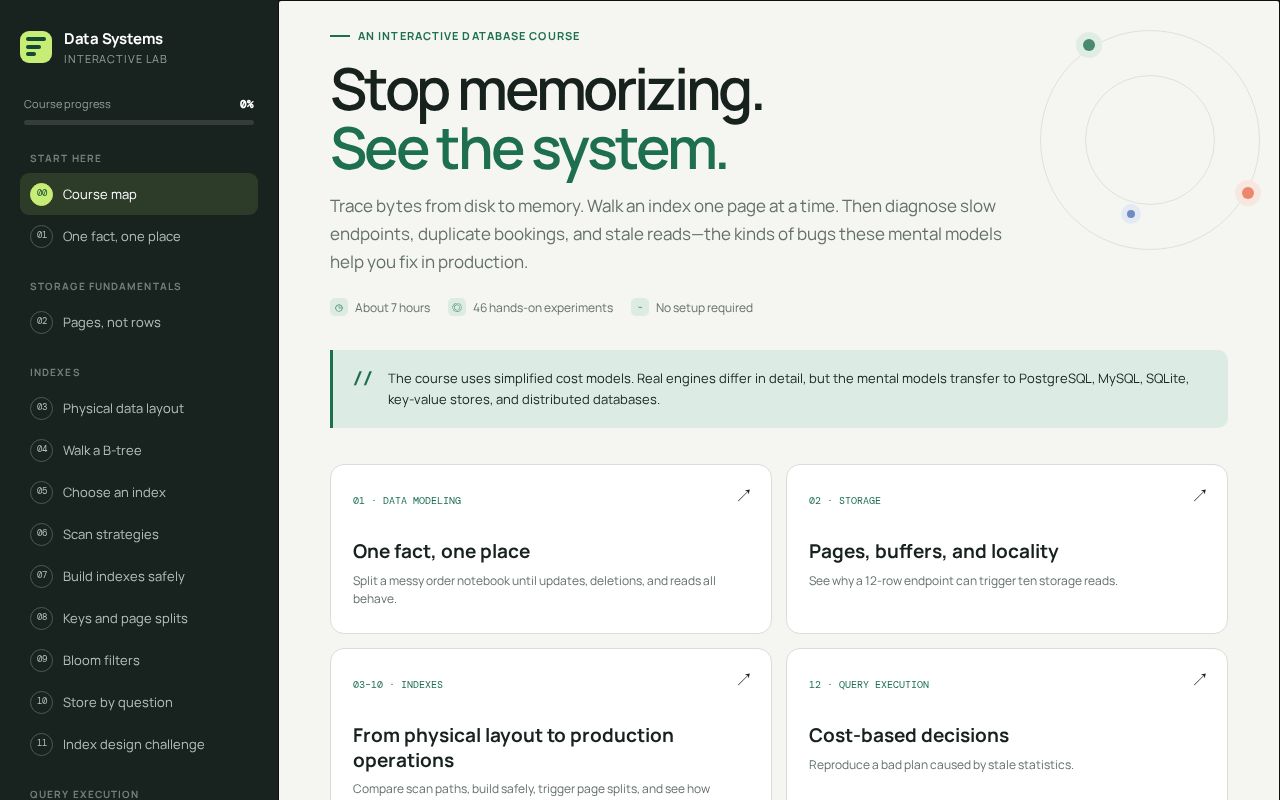This screenshot has height=800, width=1280.
Task: Click the 04 badge for Walk a B-tree
Action: 42,450
